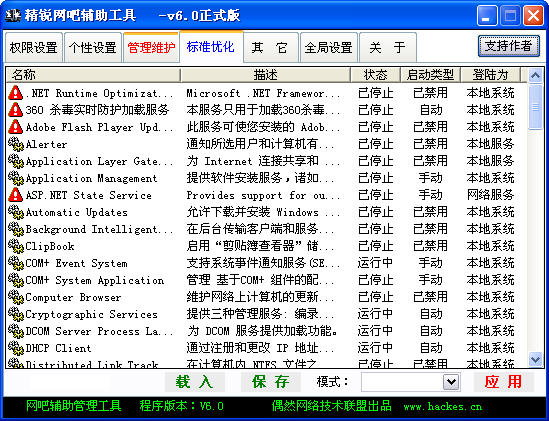The width and height of the screenshot is (549, 421).
Task: Click the warning icon for ASP.NET State Service
Action: point(15,195)
